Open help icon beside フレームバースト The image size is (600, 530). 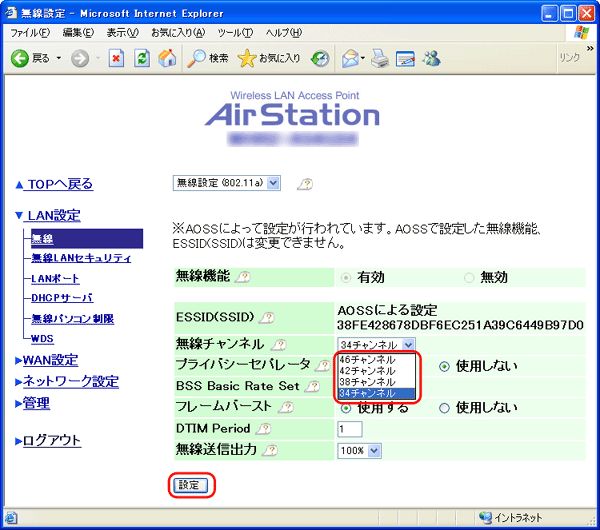(x=286, y=407)
